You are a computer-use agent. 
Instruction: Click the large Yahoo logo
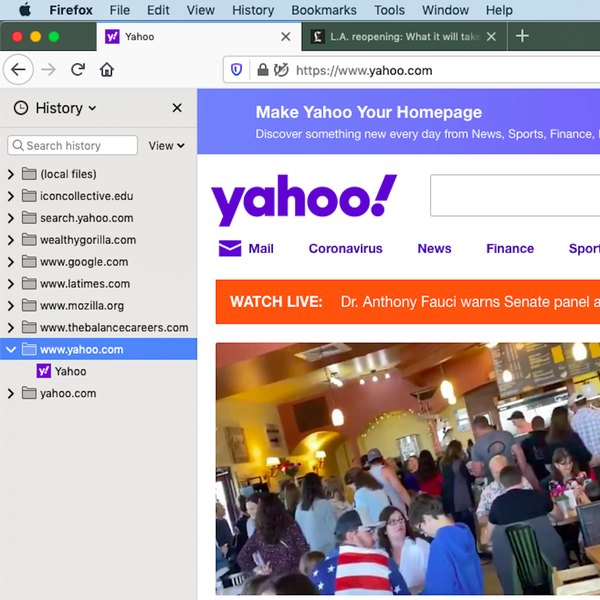tap(304, 201)
